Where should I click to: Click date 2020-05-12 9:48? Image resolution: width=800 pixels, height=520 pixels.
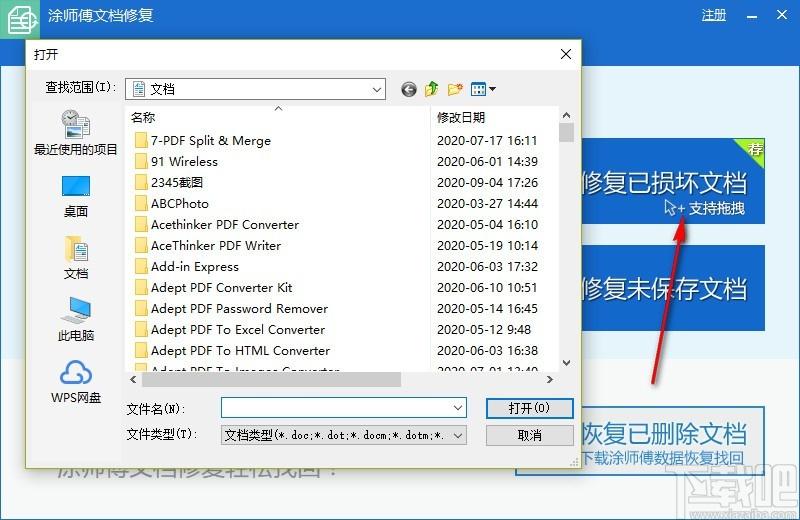click(484, 329)
